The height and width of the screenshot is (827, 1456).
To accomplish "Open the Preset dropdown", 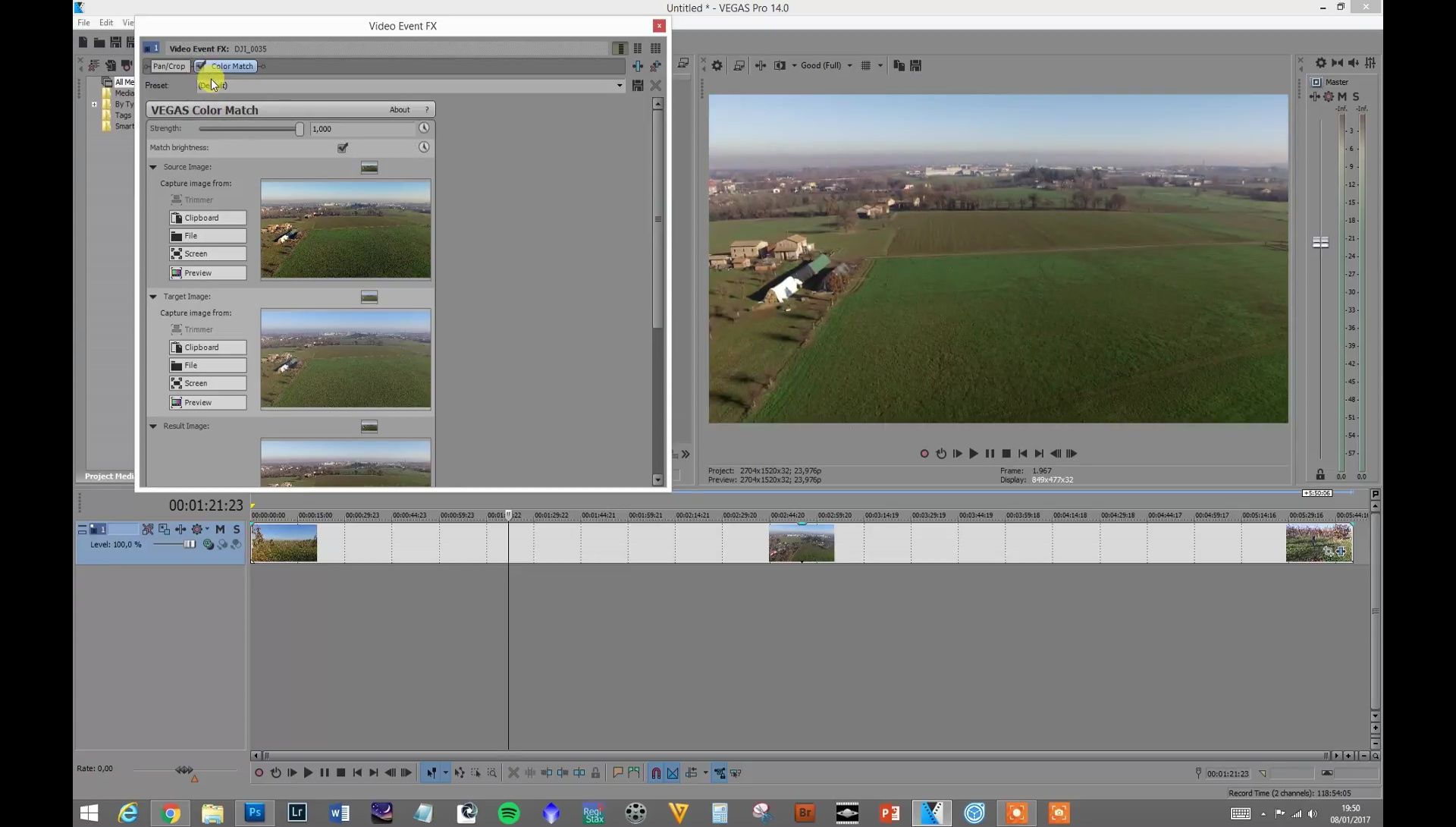I will pos(620,86).
